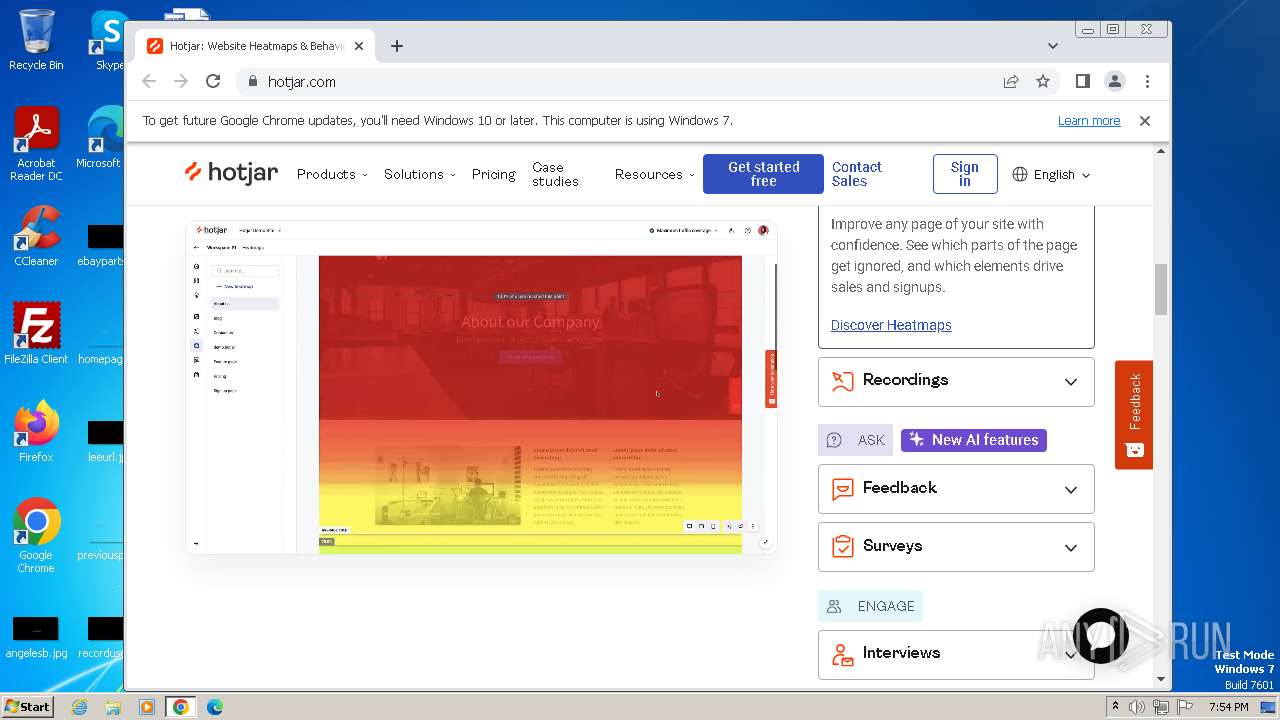This screenshot has width=1280, height=720.
Task: Click the Internet Explorer taskbar icon
Action: (x=79, y=707)
